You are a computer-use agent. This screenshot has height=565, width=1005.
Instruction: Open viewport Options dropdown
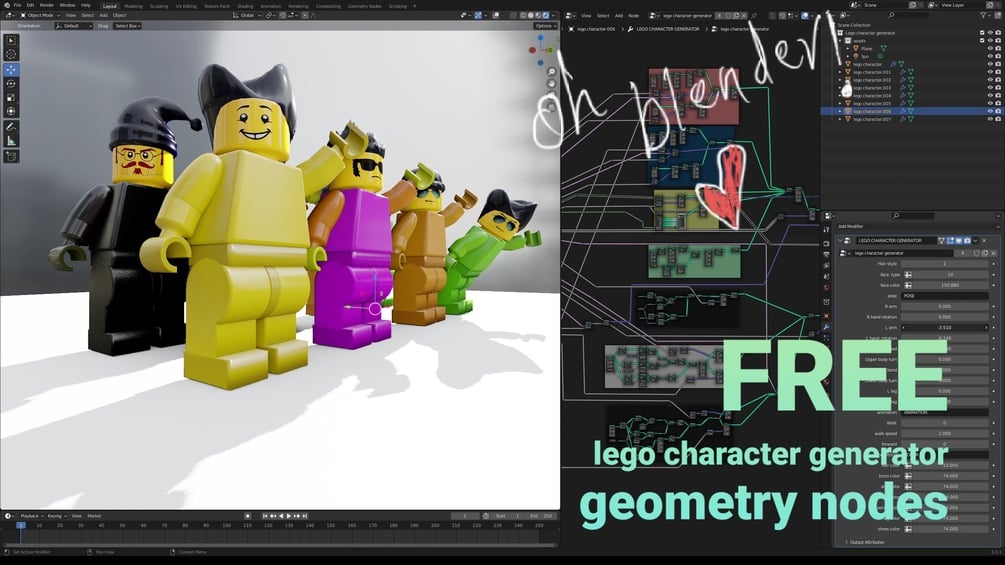point(545,26)
